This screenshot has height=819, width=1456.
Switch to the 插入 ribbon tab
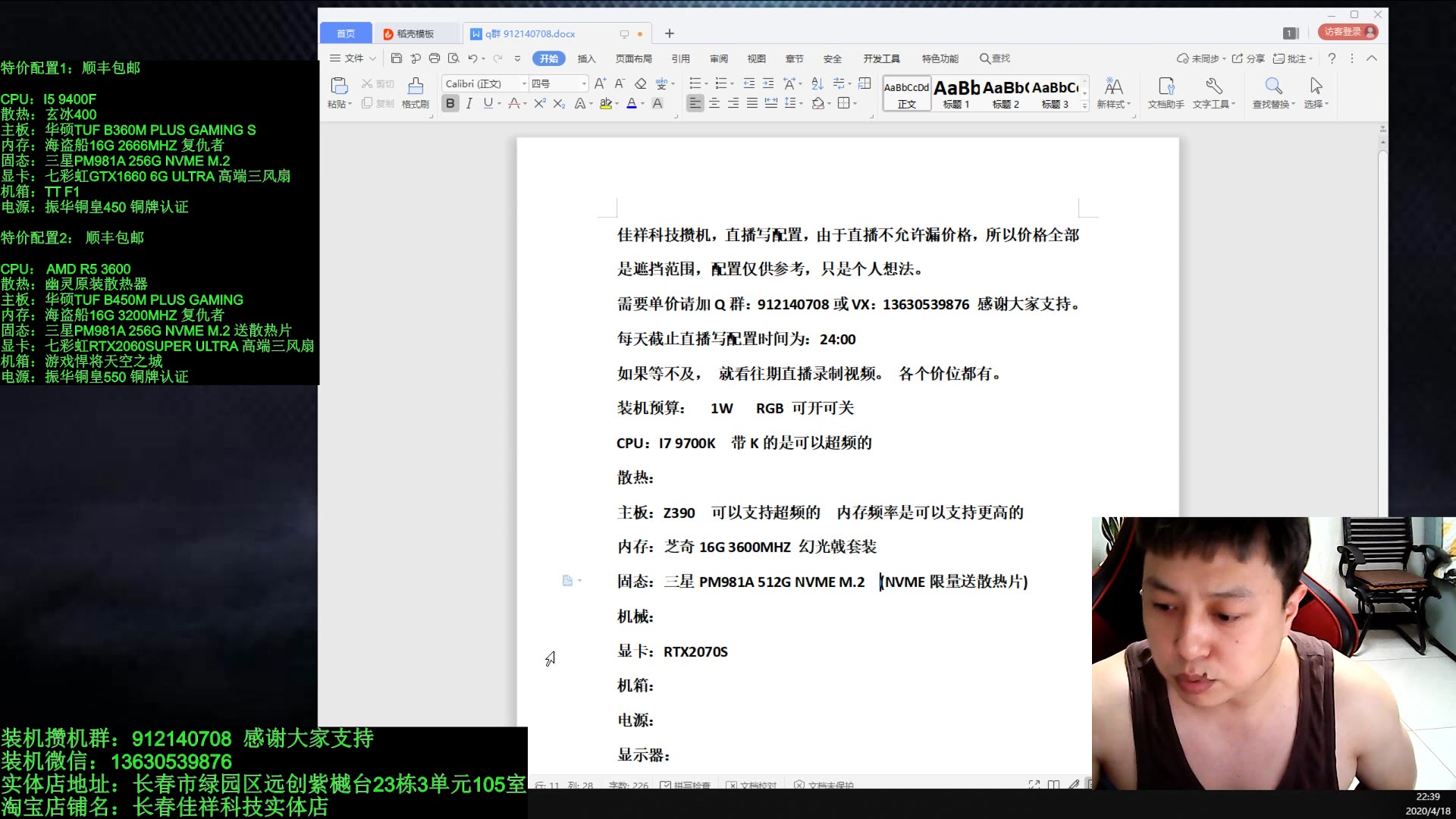click(586, 58)
